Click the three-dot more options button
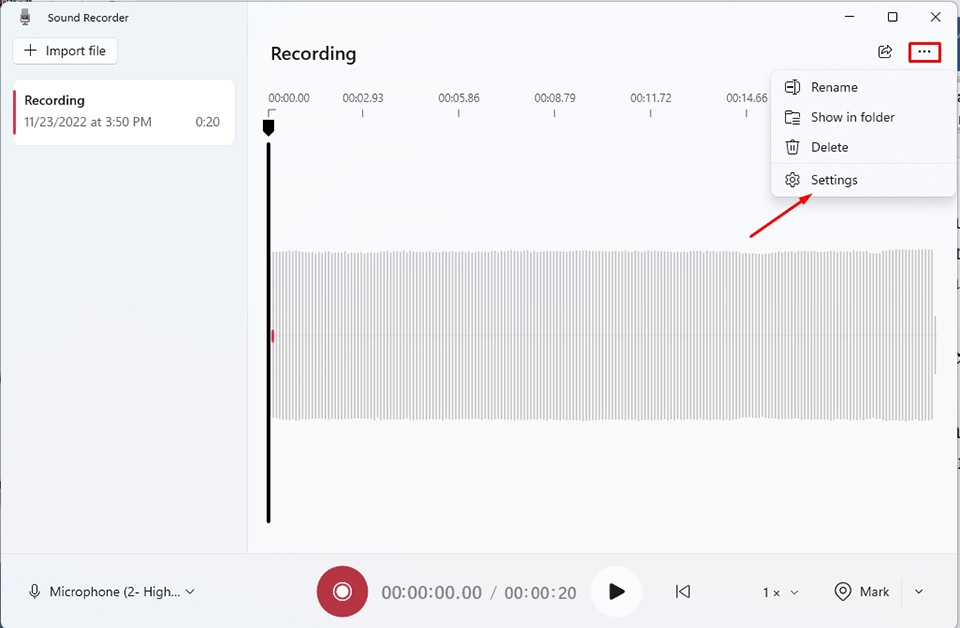This screenshot has width=960, height=628. pos(924,52)
